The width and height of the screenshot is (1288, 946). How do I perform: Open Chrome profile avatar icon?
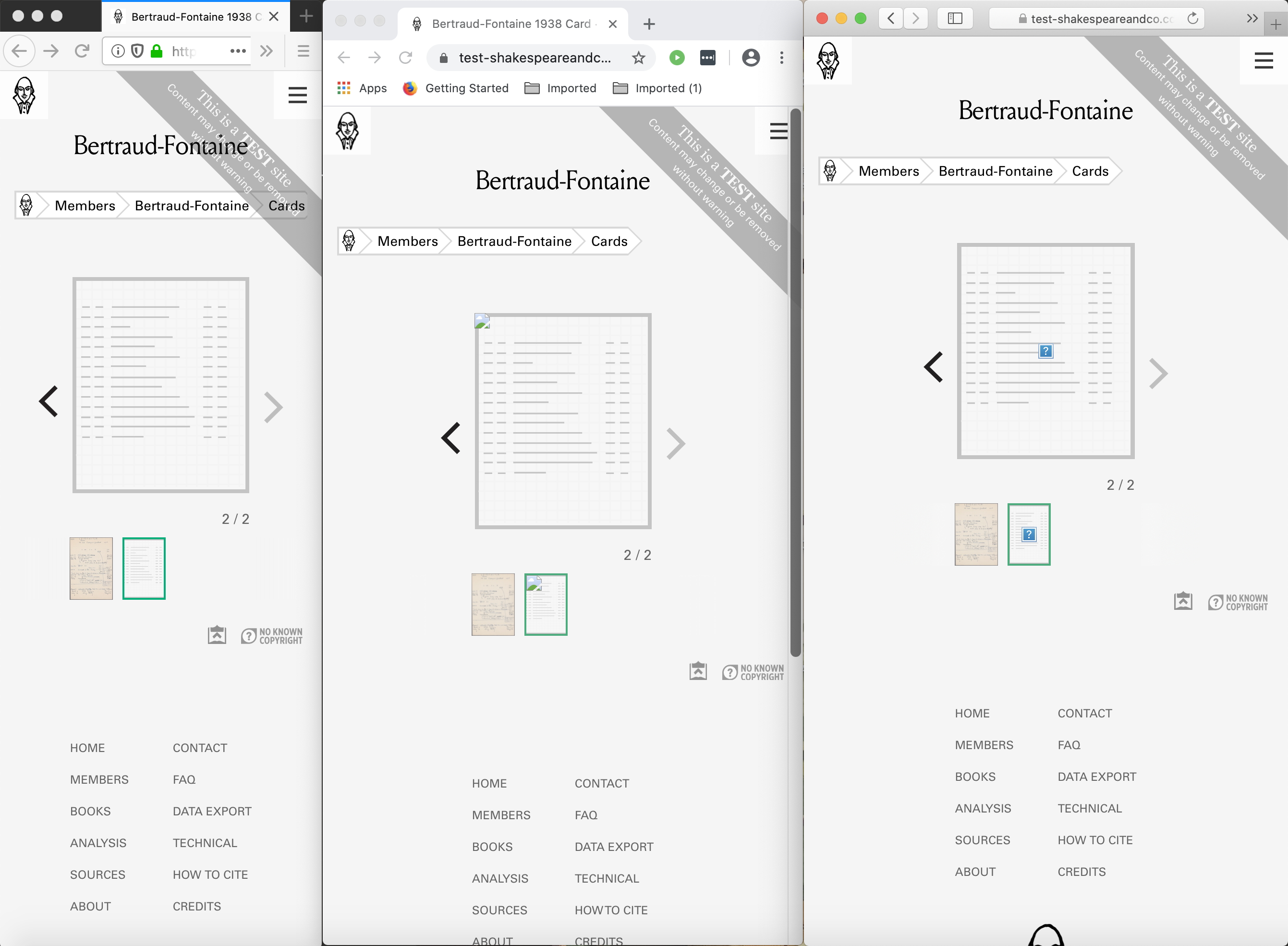point(750,57)
